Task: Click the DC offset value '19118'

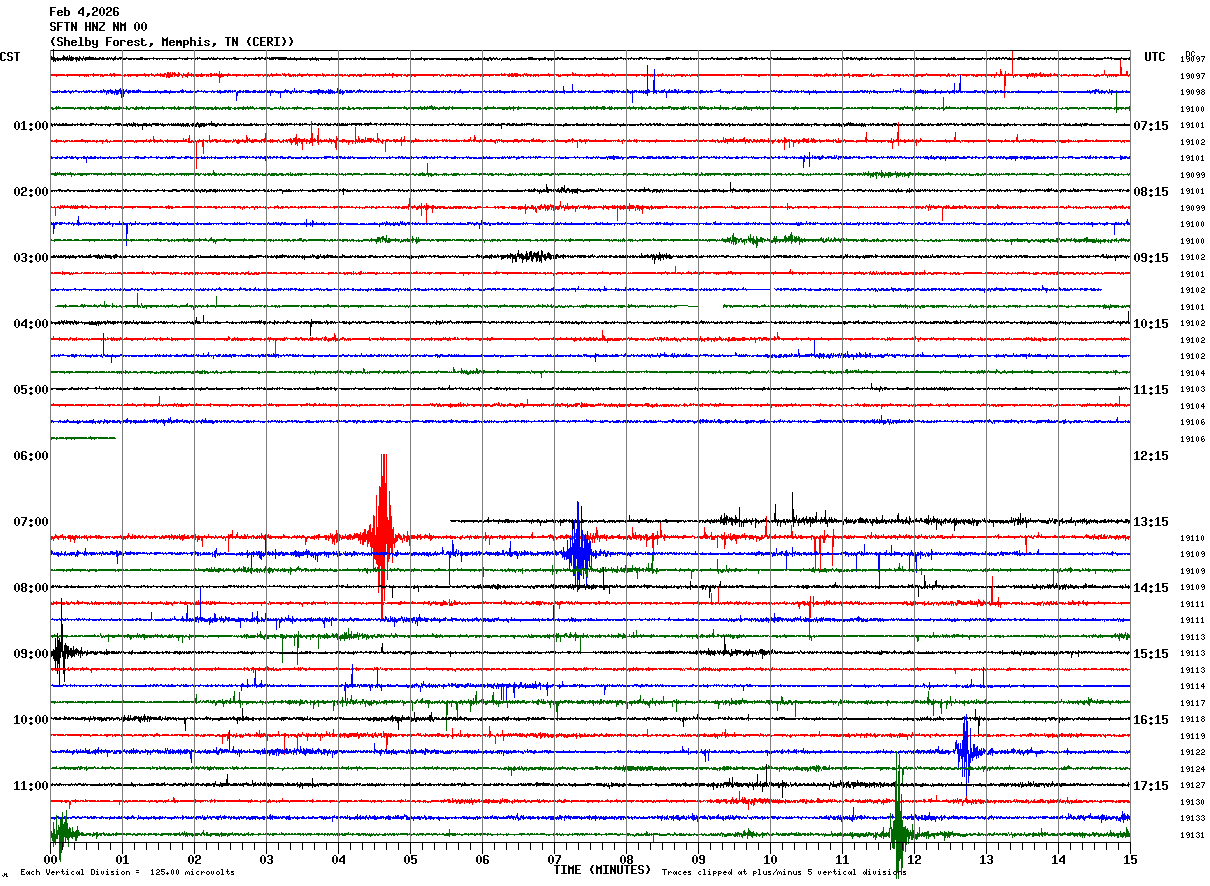Action: [x=1192, y=719]
